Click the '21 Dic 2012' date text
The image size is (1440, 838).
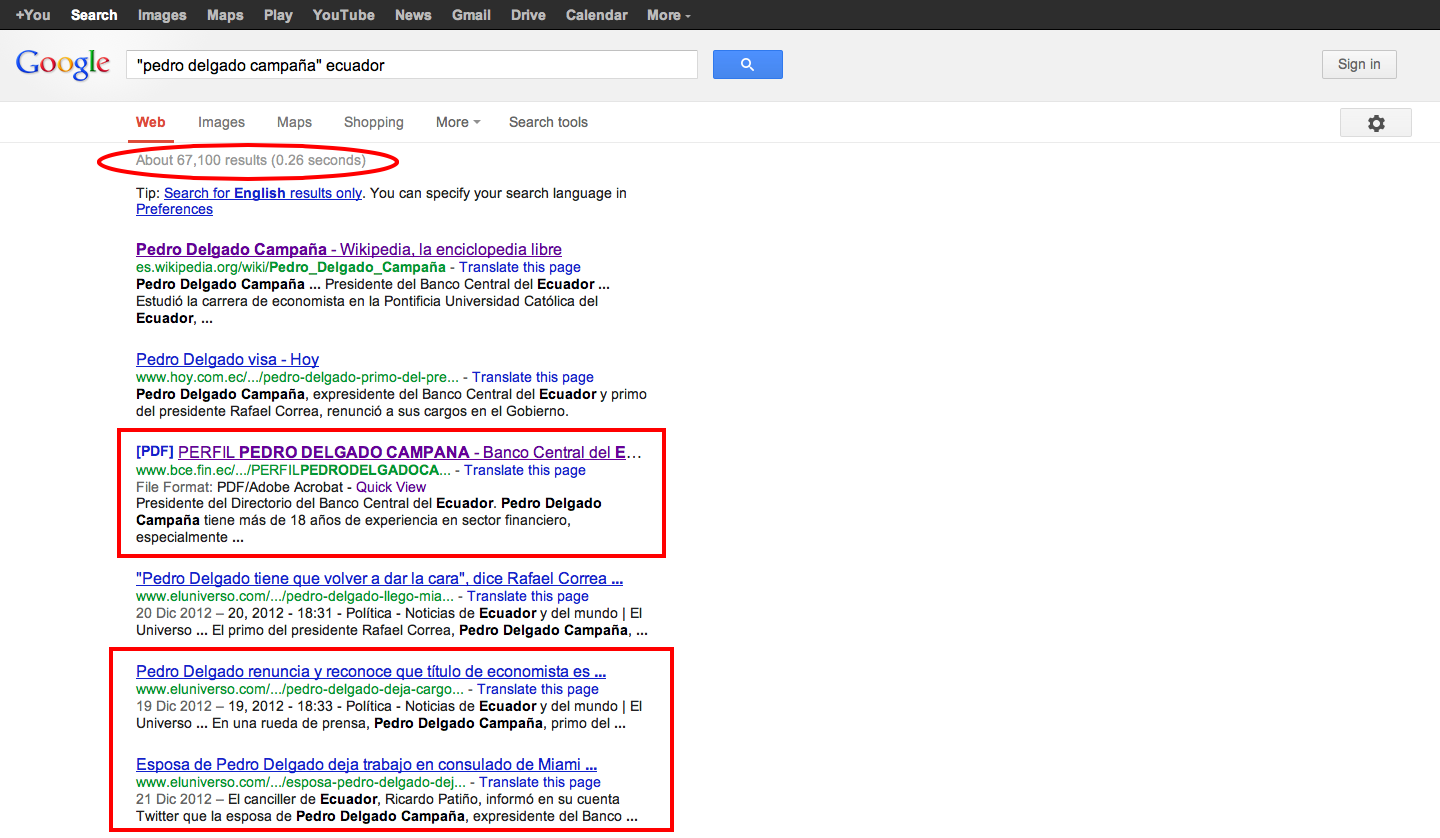tap(174, 799)
